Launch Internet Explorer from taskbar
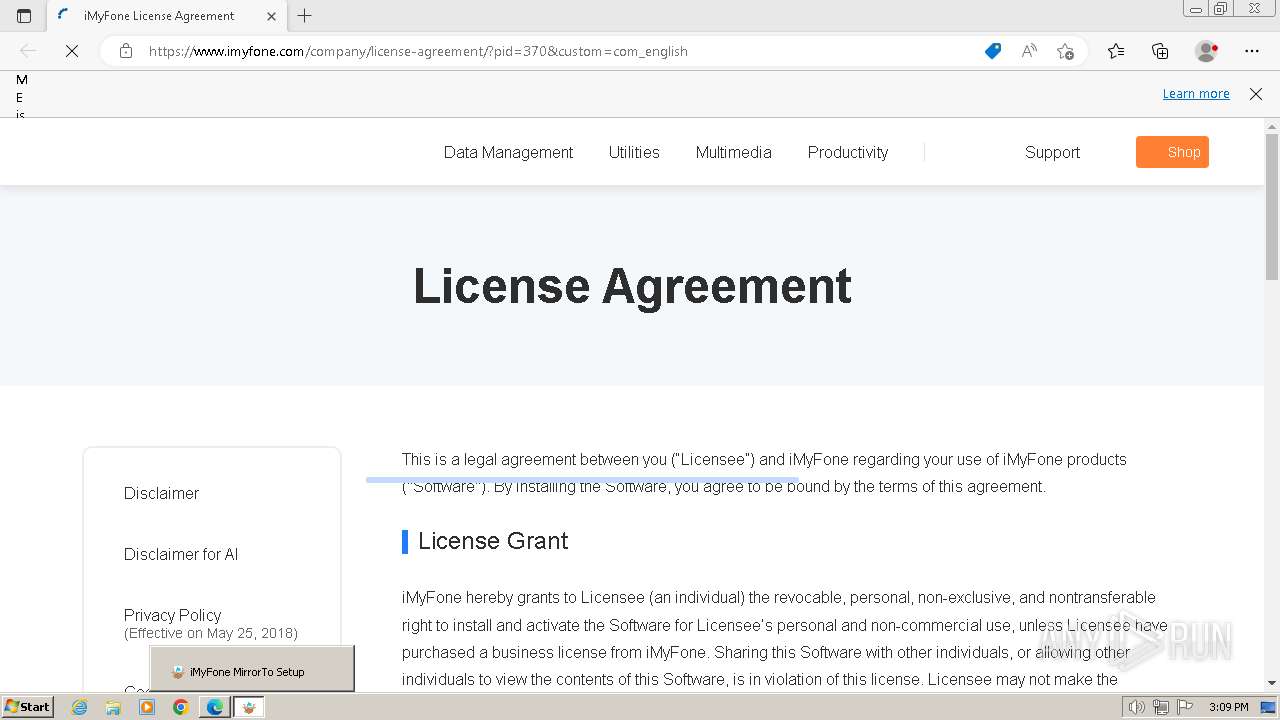1280x720 pixels. 80,707
